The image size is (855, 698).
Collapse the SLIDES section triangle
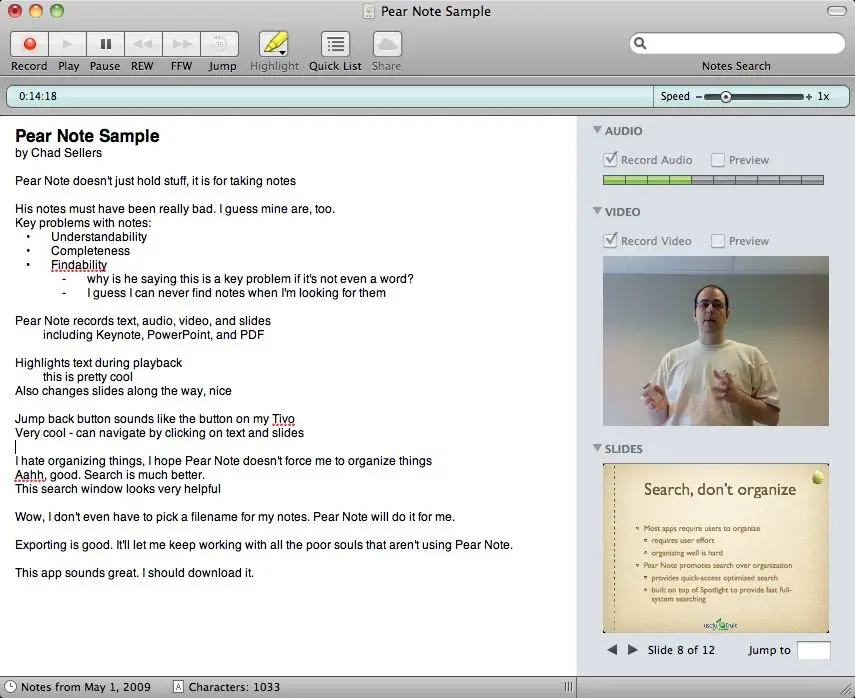597,448
